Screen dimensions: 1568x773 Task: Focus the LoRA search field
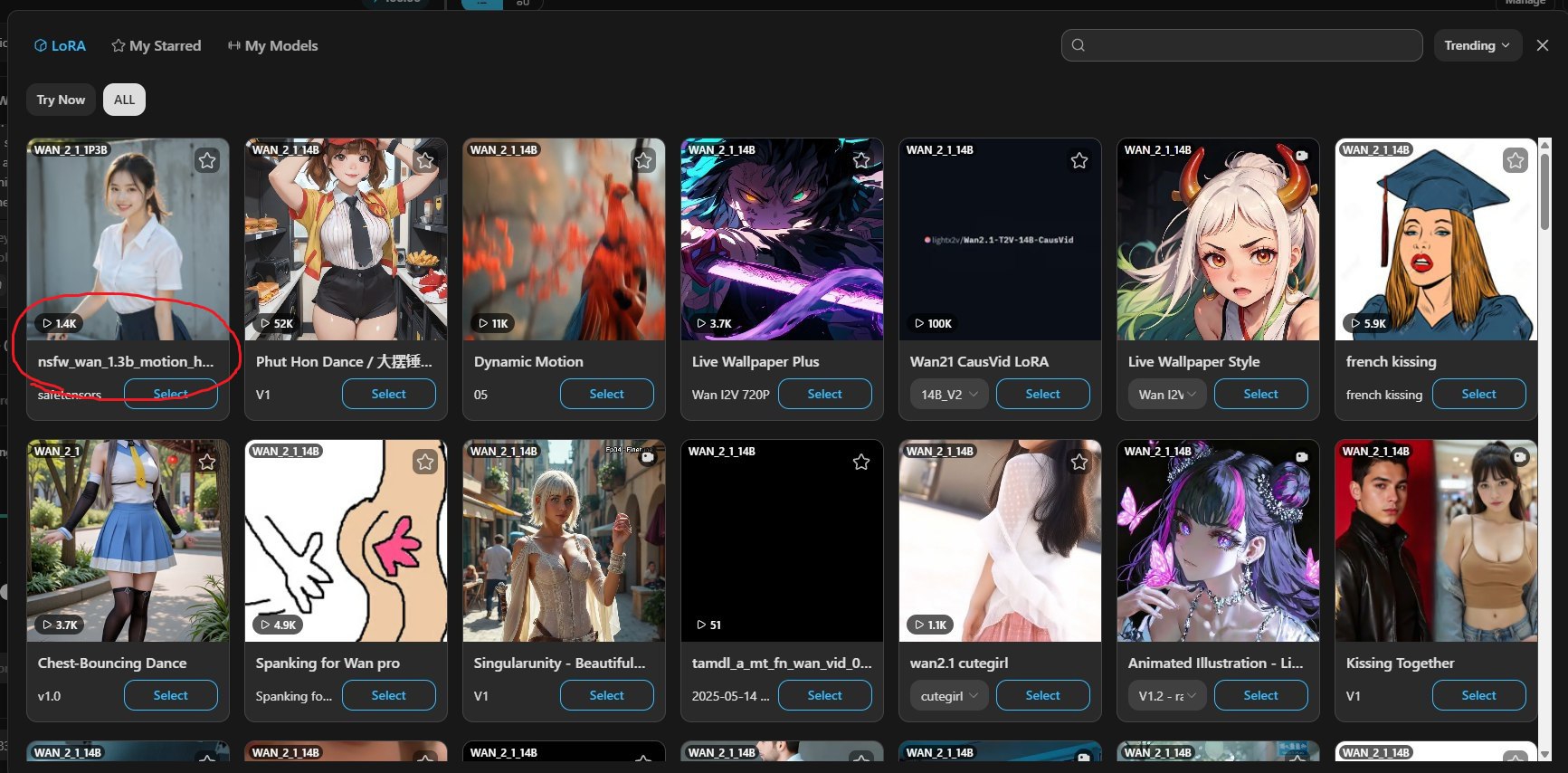1241,45
